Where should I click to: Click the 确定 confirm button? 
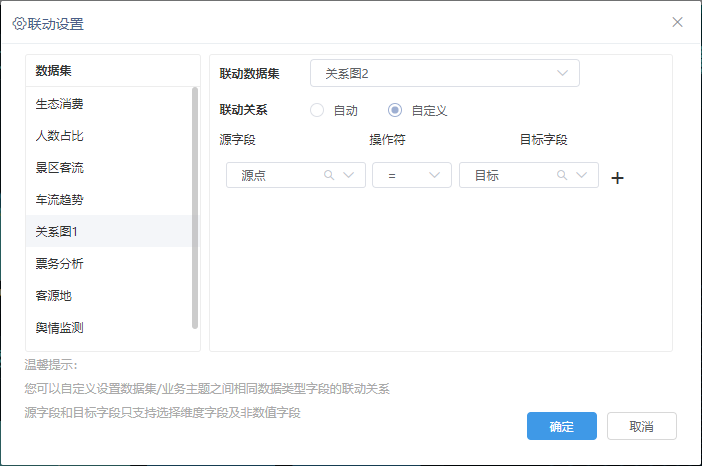point(561,426)
